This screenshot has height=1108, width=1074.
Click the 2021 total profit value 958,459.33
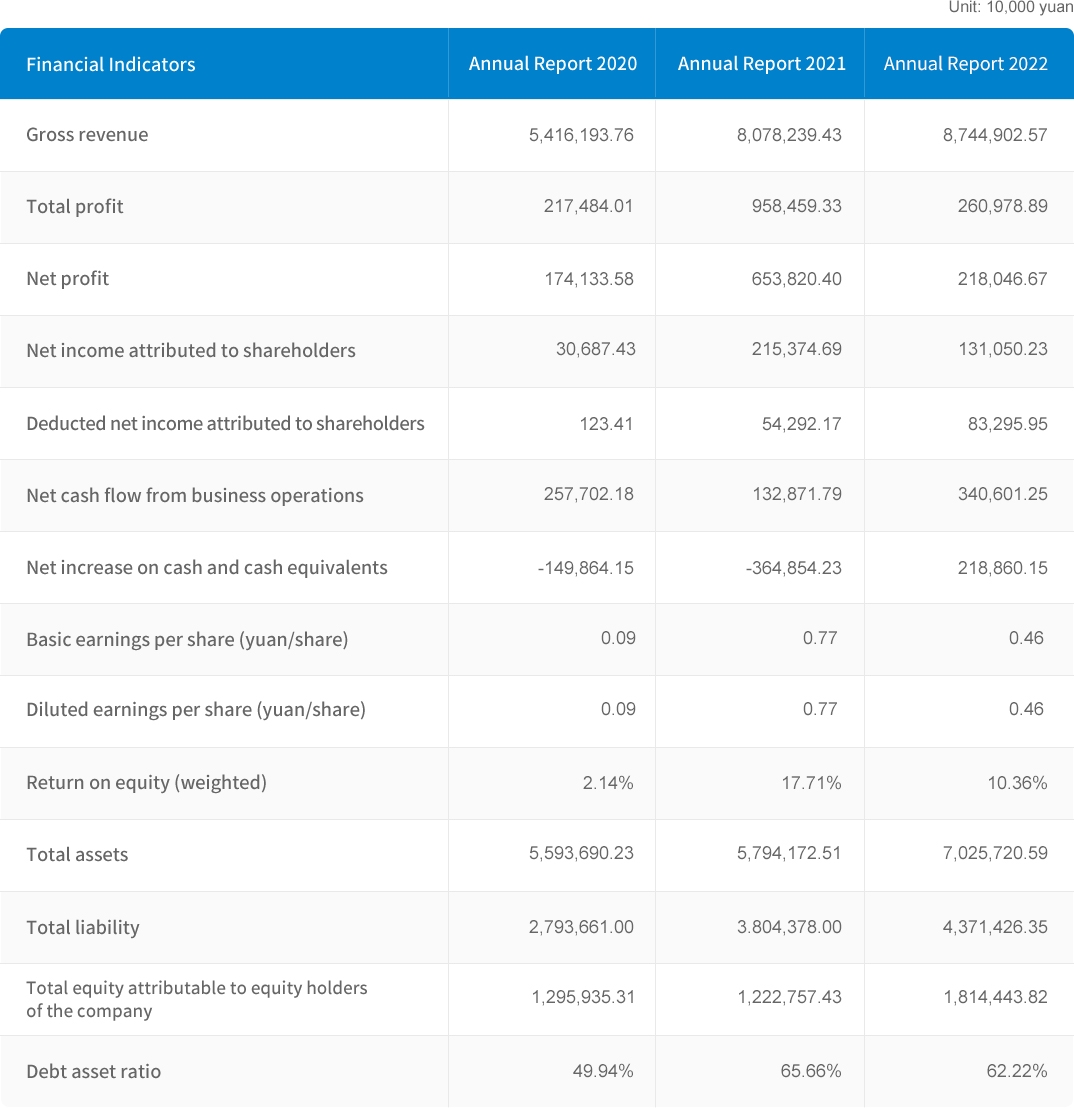pyautogui.click(x=788, y=207)
